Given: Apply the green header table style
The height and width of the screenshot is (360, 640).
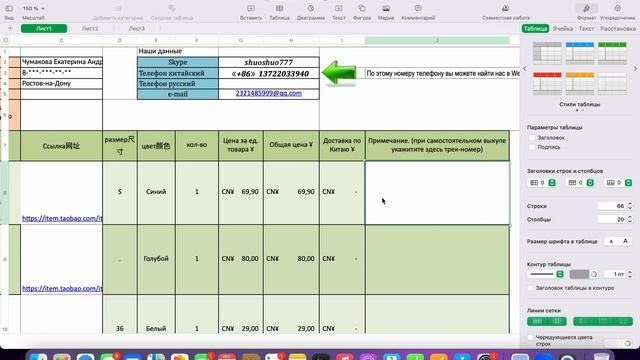Looking at the screenshot, I should point(612,53).
